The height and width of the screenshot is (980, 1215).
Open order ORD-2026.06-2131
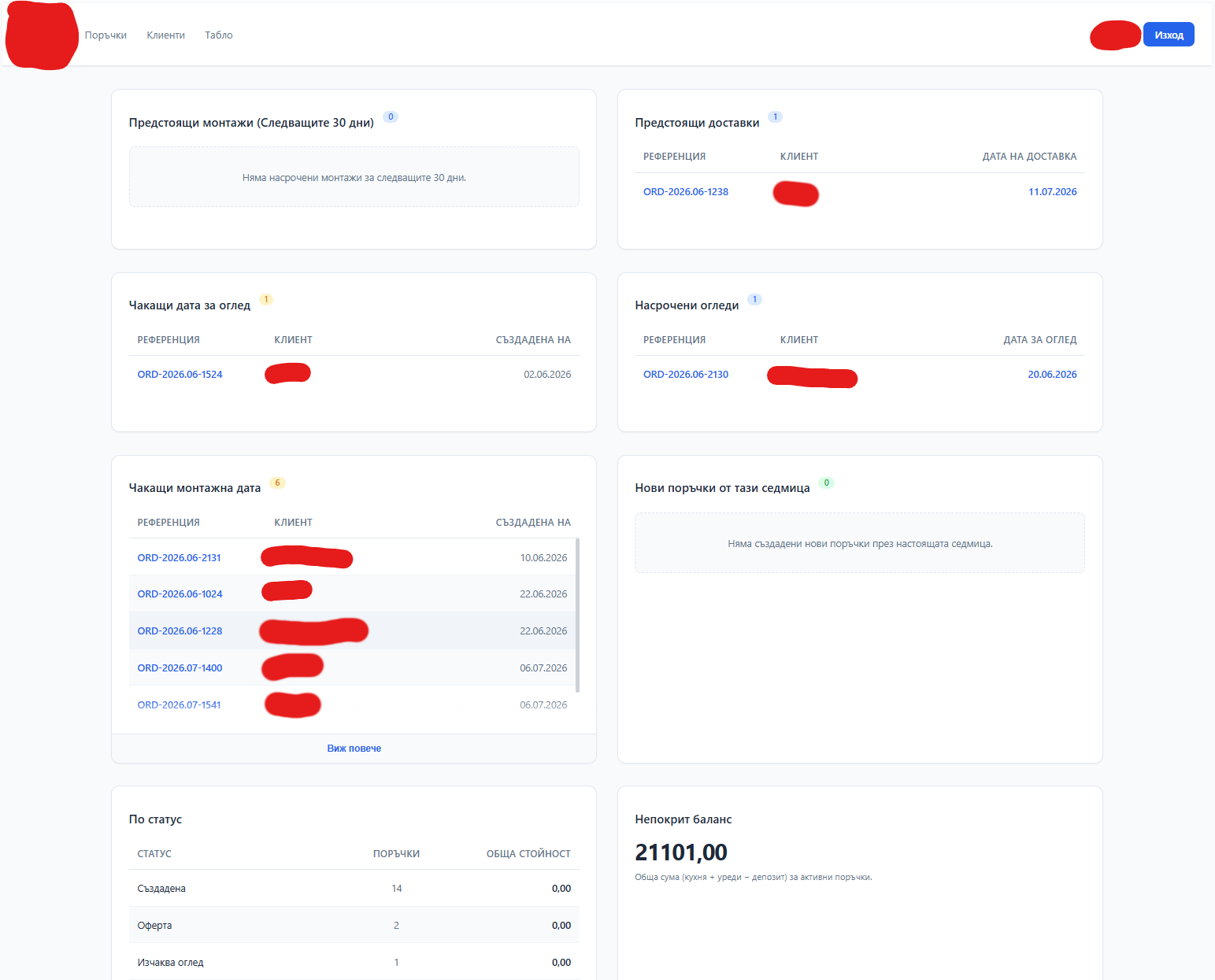click(x=180, y=558)
